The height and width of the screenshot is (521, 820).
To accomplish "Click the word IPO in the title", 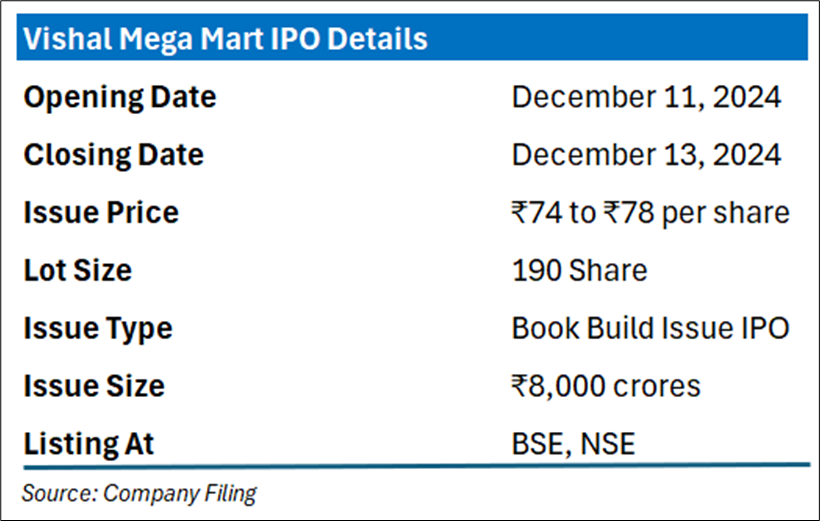I will click(x=295, y=39).
